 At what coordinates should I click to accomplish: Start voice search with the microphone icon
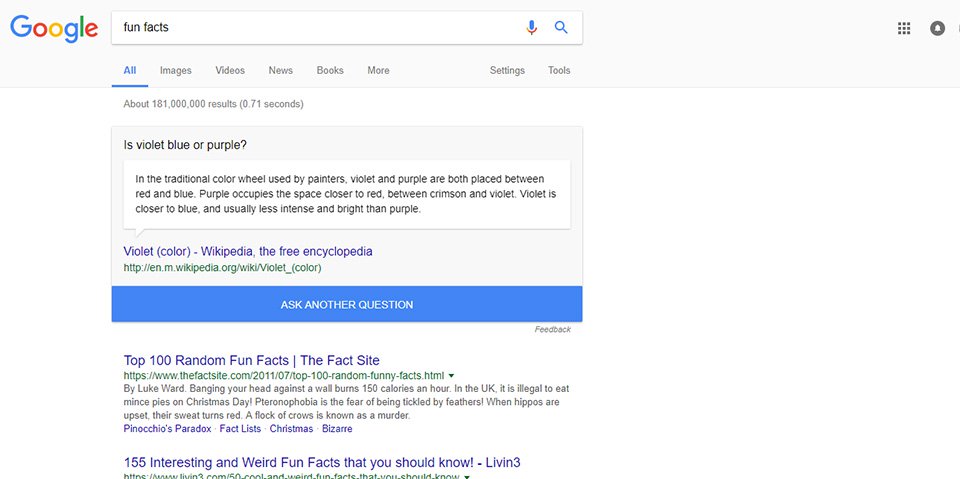pyautogui.click(x=531, y=28)
